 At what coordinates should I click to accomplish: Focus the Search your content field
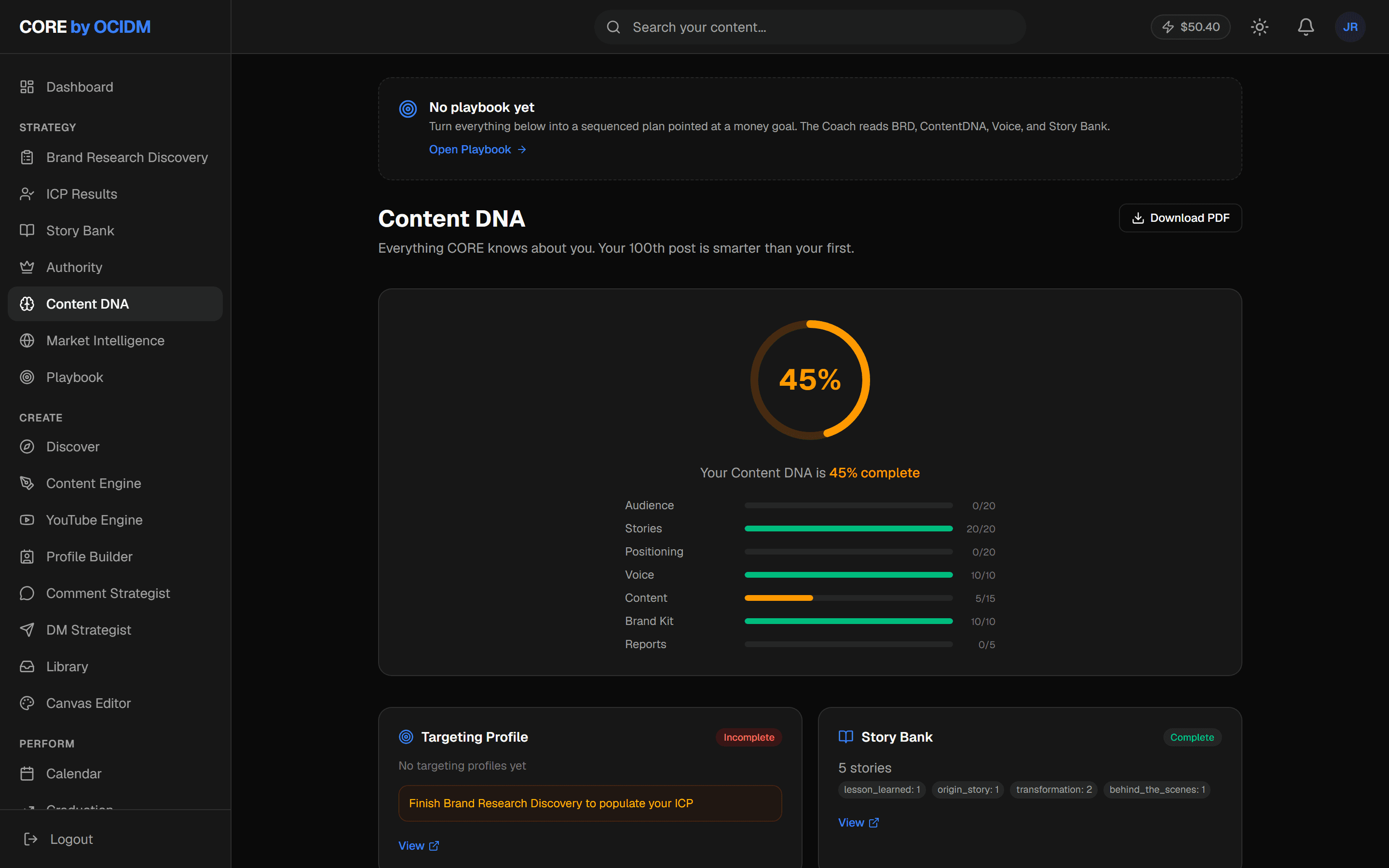810,27
